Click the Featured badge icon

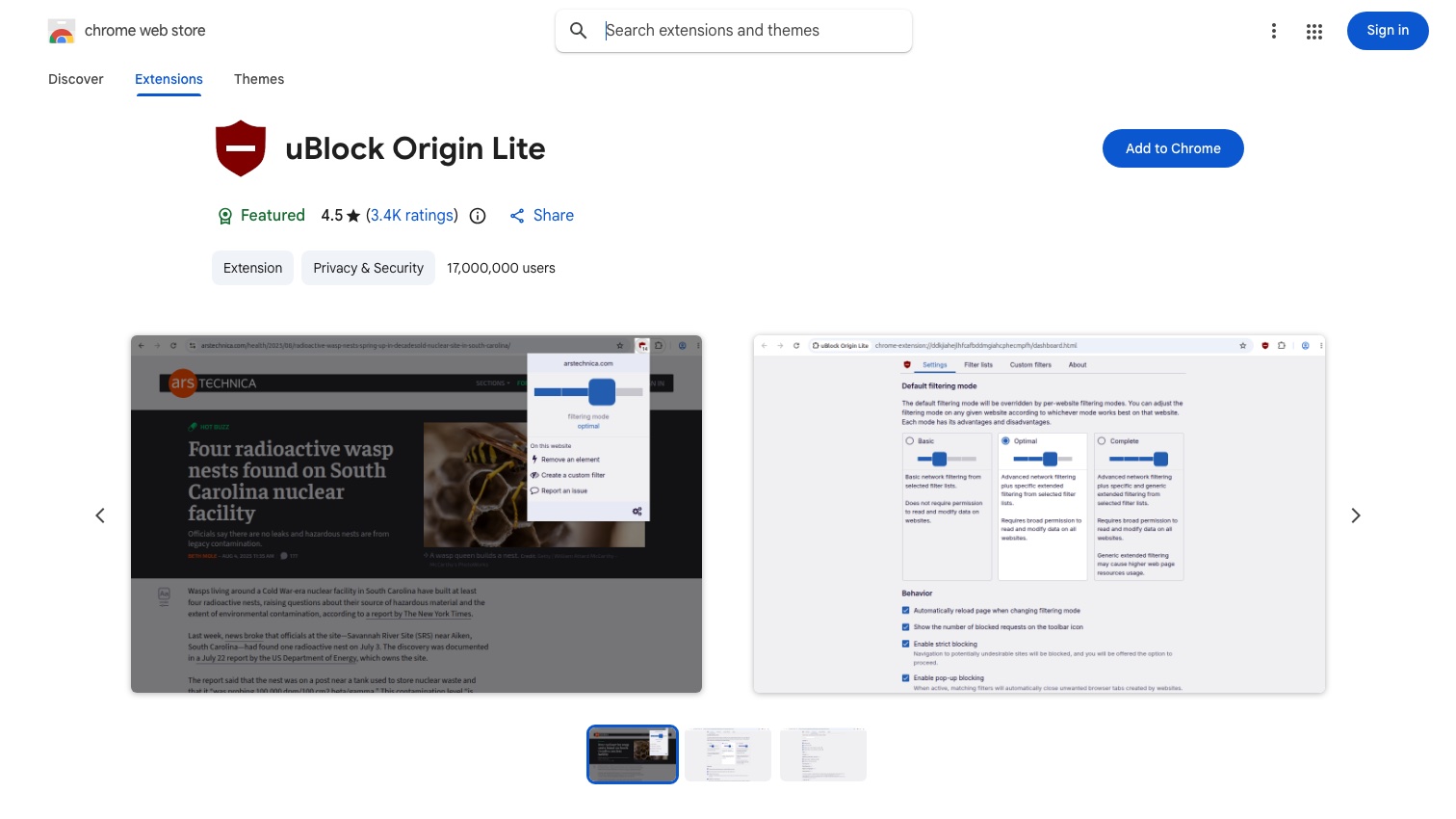[x=225, y=216]
